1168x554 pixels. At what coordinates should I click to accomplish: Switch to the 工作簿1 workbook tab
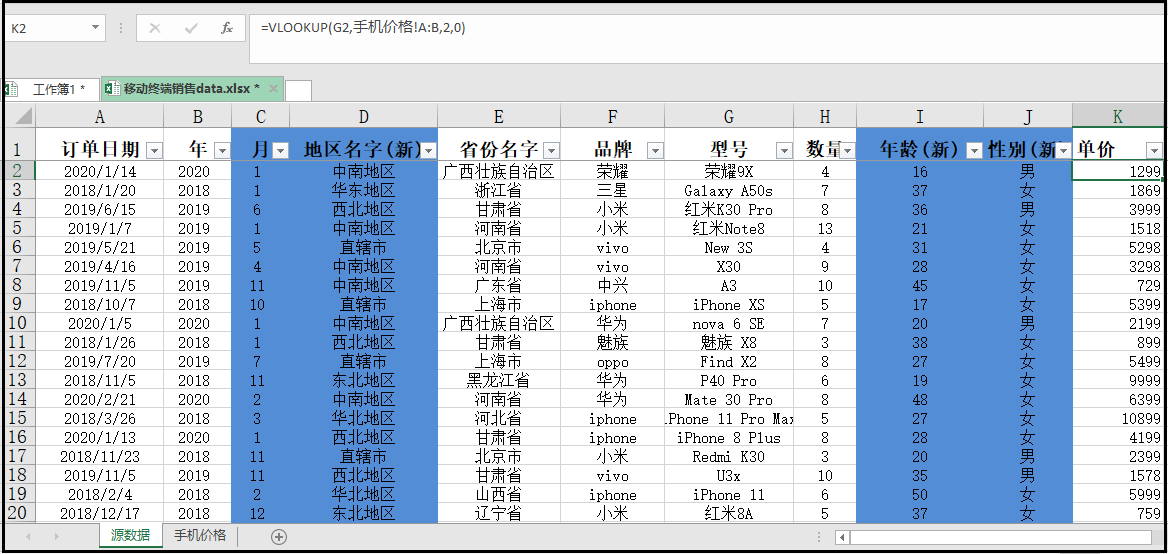(x=51, y=89)
